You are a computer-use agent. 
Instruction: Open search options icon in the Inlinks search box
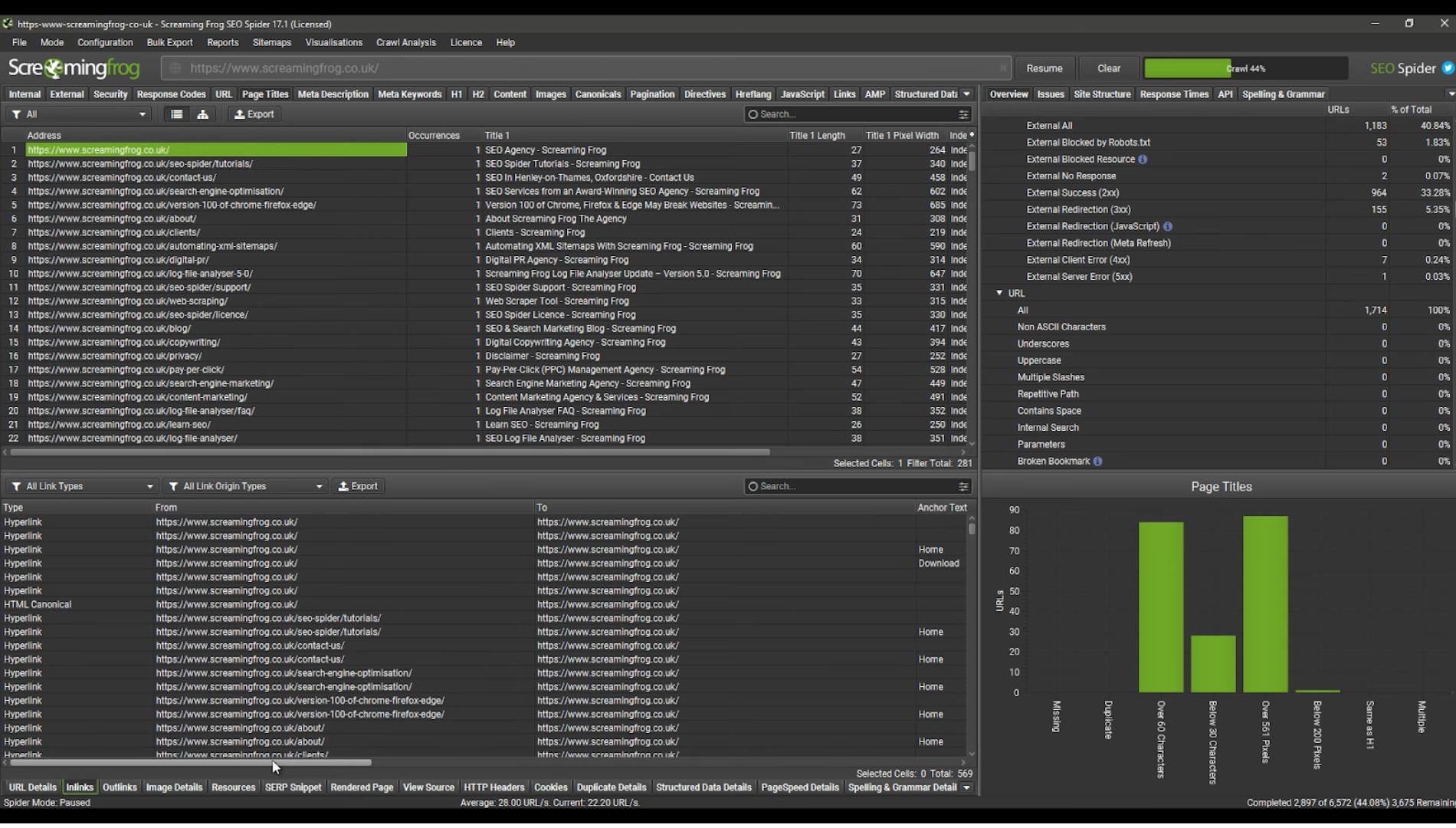963,486
